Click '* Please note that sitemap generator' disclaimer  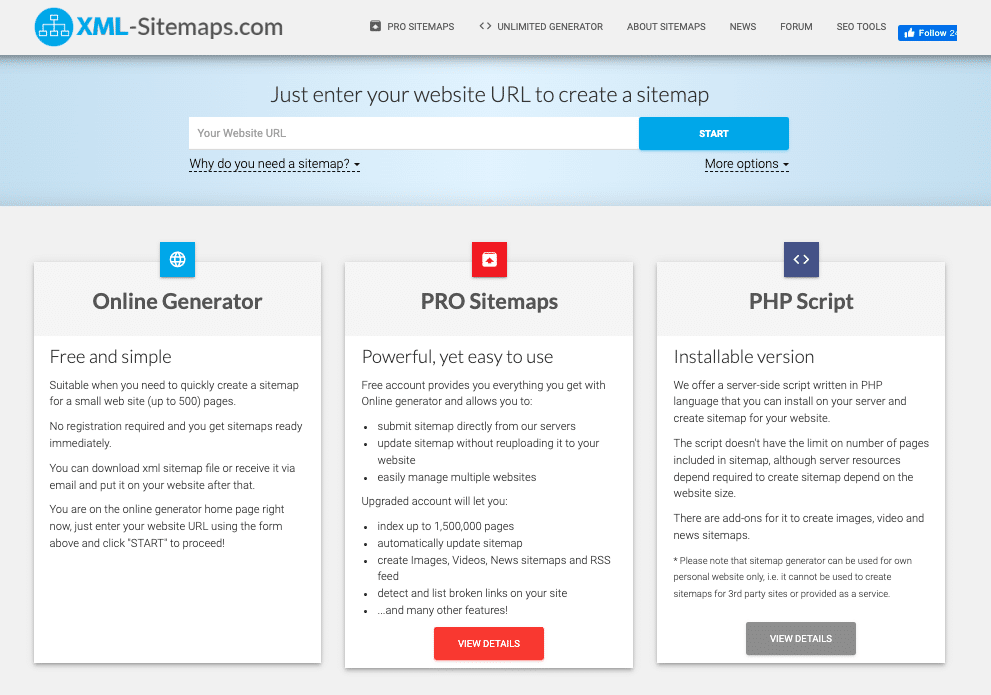tap(793, 577)
